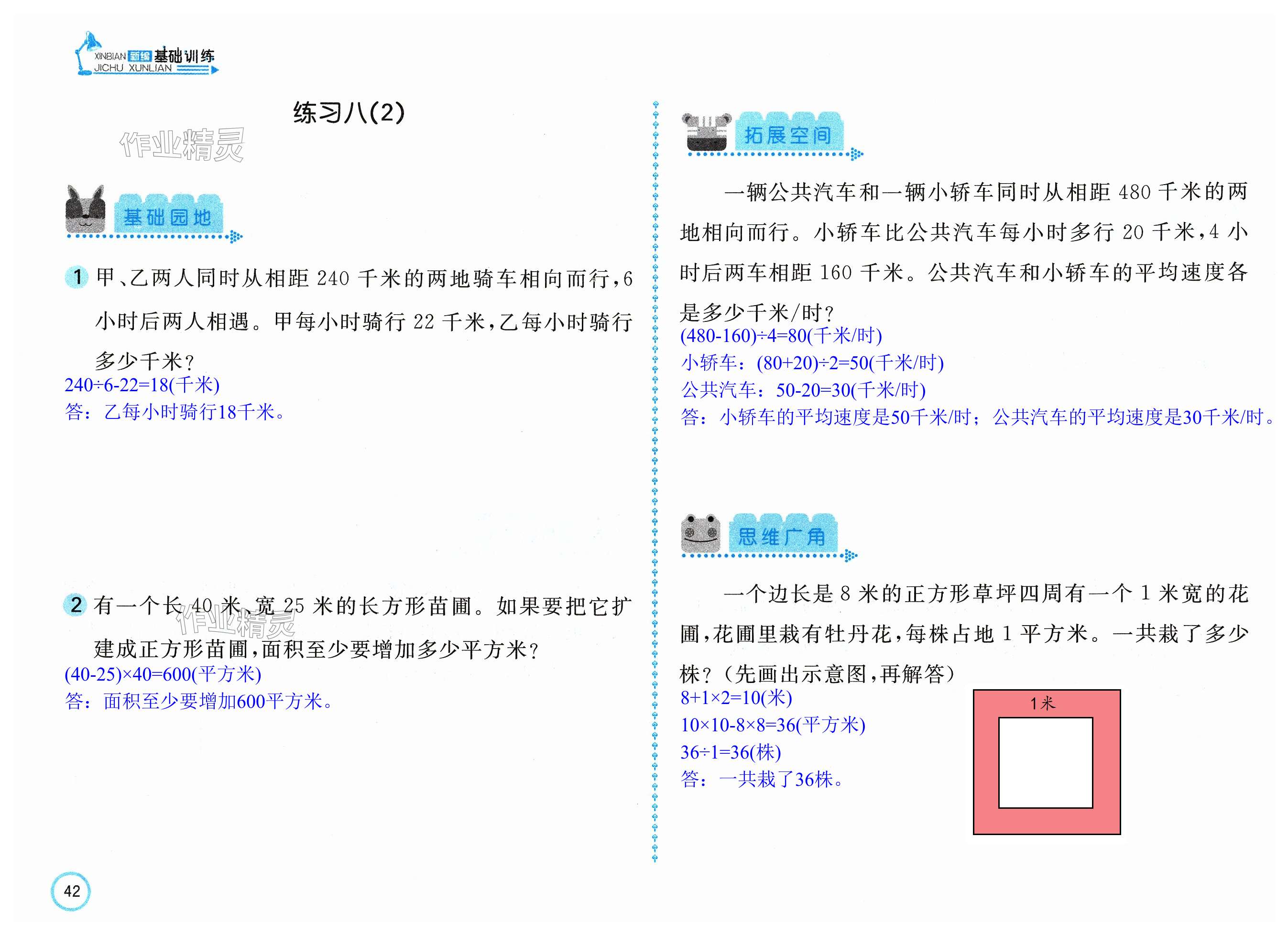Click the white inner lawn square
Viewport: 1288px width, 936px height.
coord(1046,762)
